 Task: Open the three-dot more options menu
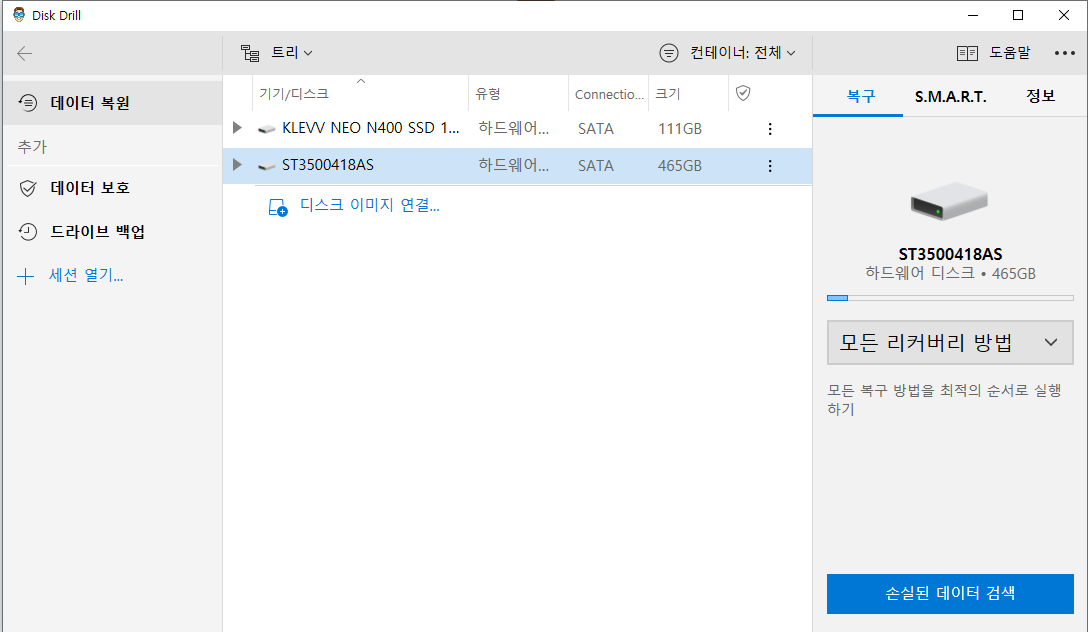click(1063, 52)
